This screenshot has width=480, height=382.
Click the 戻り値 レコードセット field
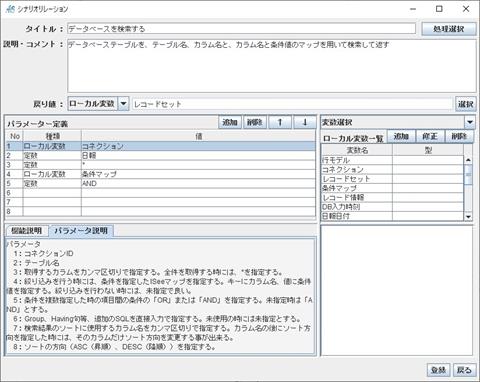tap(292, 104)
